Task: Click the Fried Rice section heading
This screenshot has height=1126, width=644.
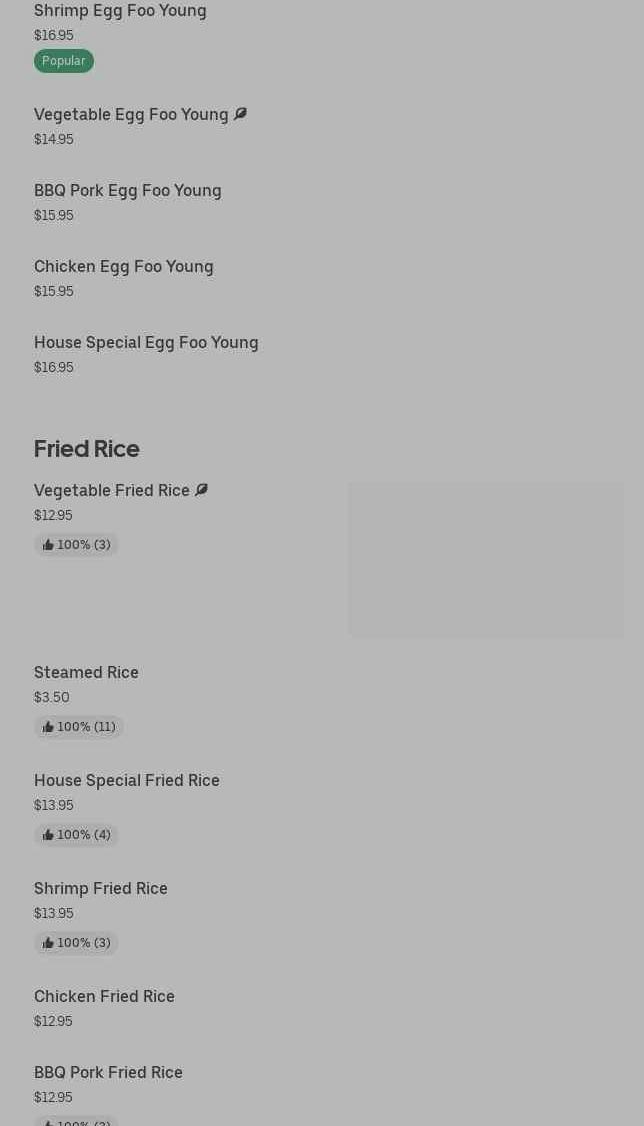Action: click(86, 448)
